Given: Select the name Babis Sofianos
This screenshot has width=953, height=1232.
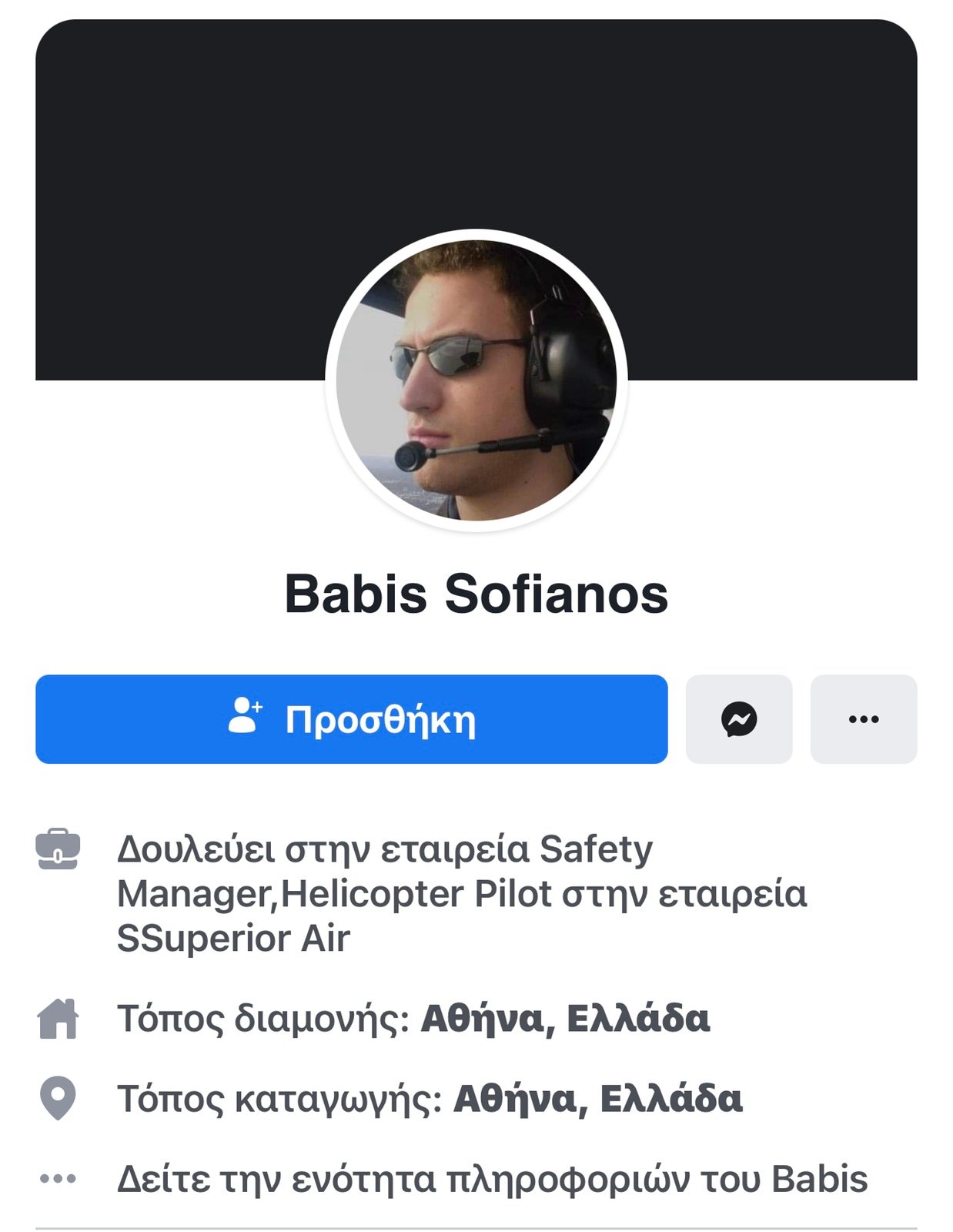Looking at the screenshot, I should coord(476,594).
